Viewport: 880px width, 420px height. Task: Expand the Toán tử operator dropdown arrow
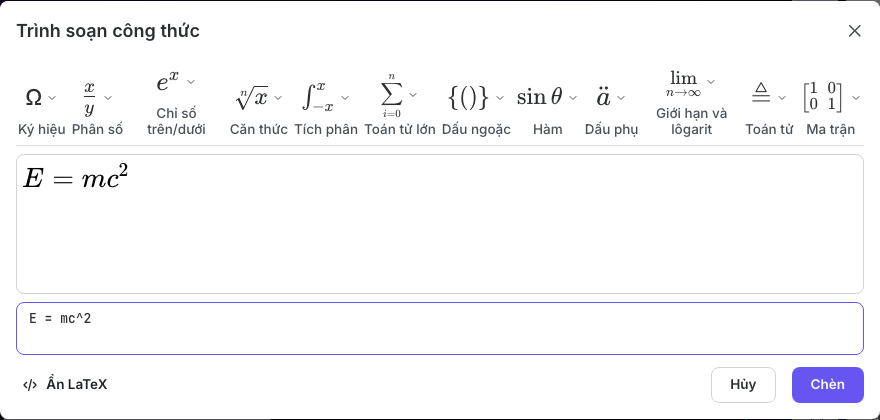pos(782,98)
